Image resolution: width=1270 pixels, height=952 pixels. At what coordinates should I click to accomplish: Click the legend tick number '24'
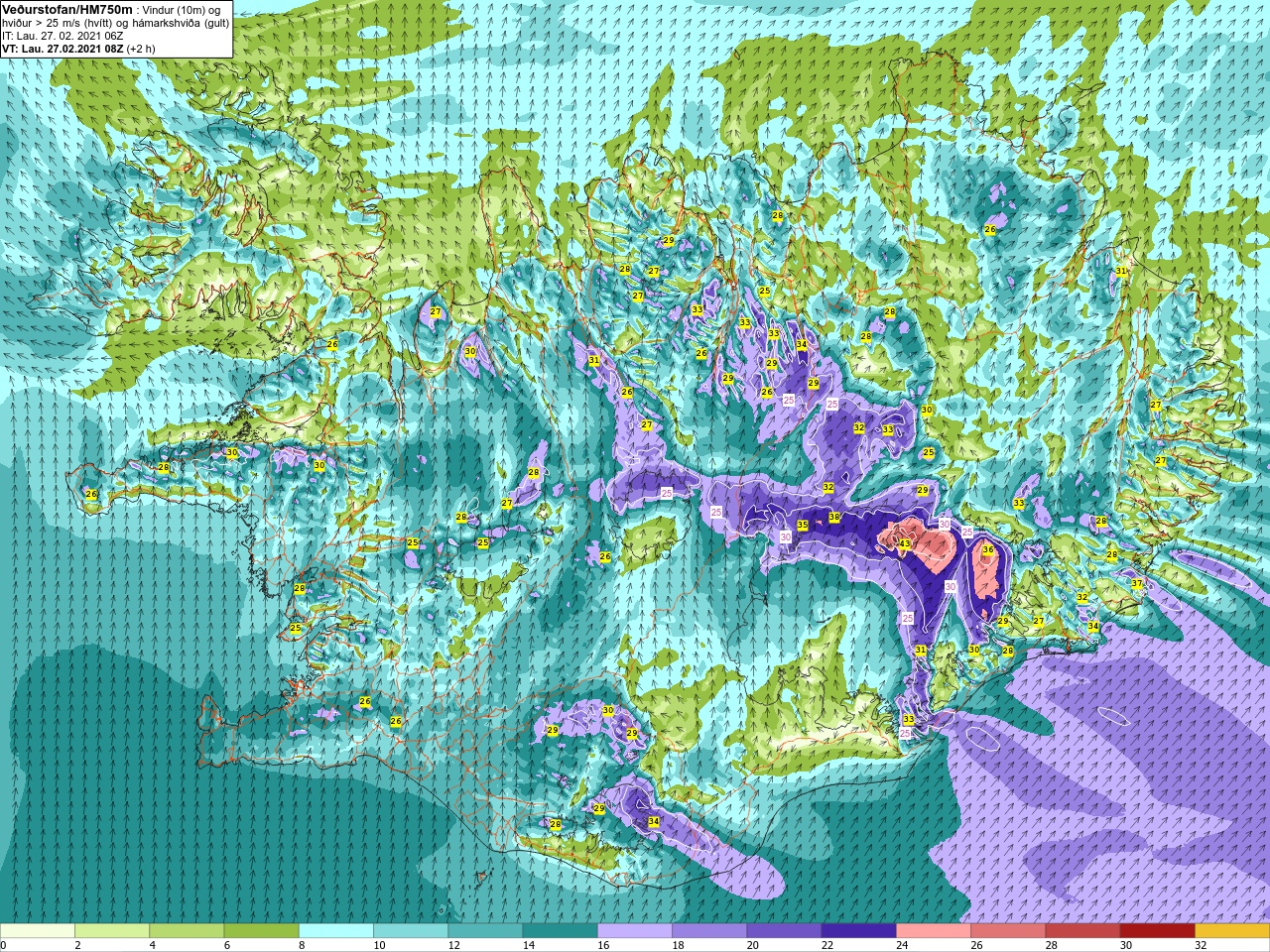[902, 945]
